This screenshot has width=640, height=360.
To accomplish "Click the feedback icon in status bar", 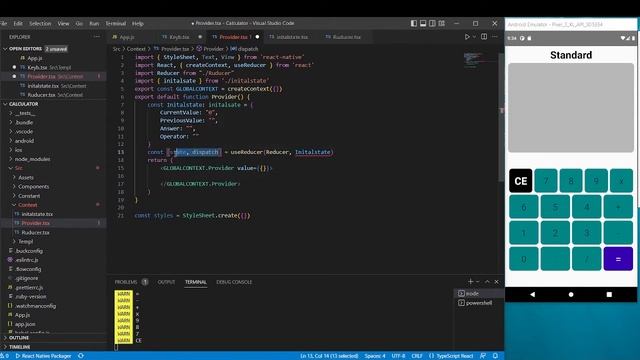I will 483,356.
